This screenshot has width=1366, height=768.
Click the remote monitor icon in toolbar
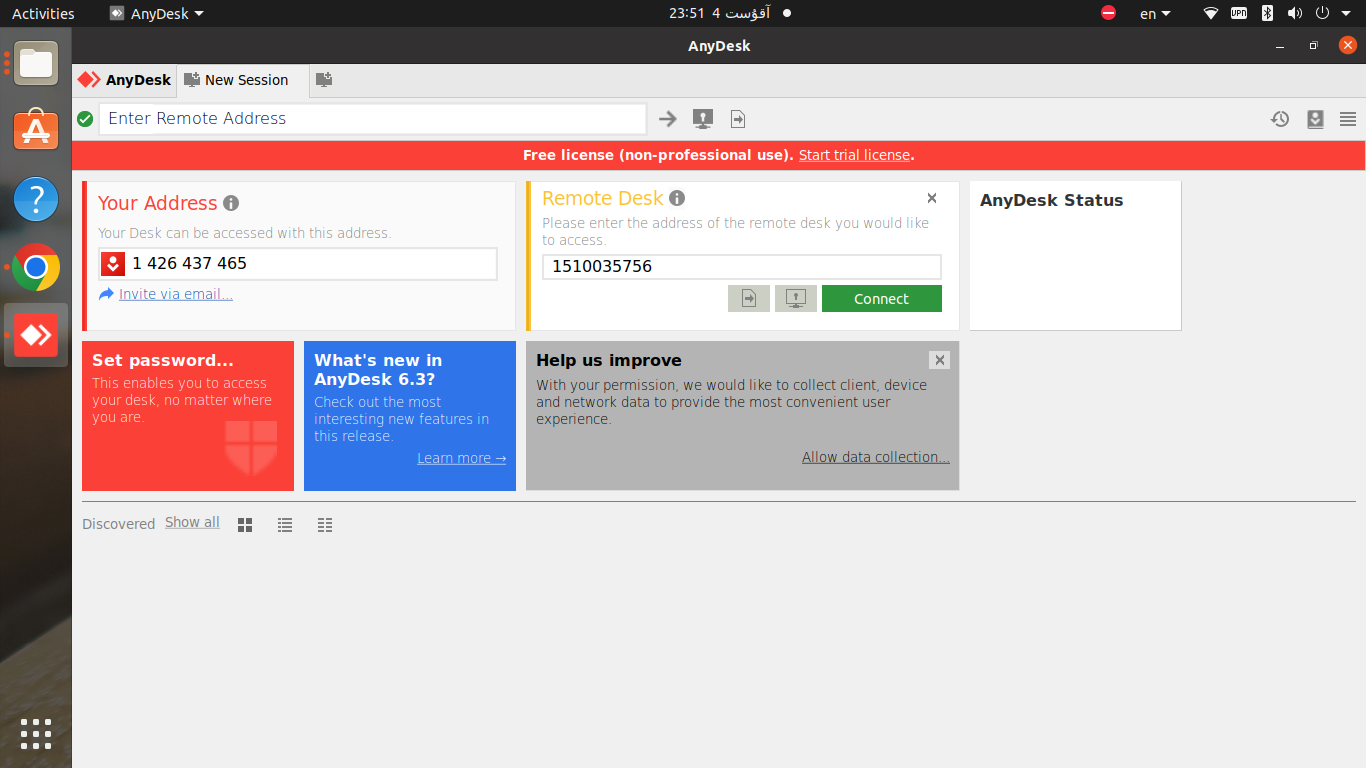pyautogui.click(x=703, y=119)
